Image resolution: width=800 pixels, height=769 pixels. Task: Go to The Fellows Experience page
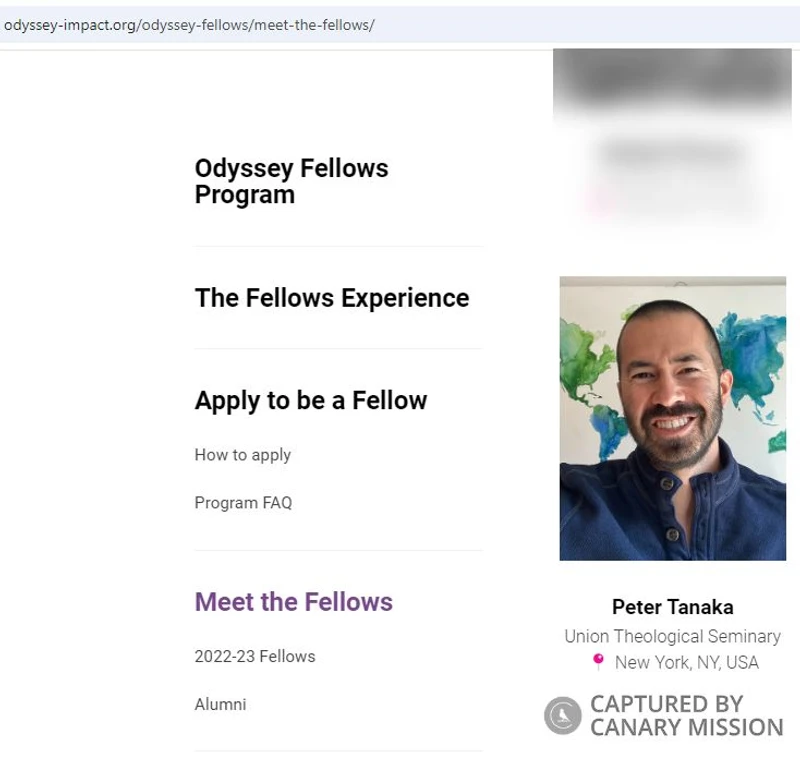[x=331, y=298]
